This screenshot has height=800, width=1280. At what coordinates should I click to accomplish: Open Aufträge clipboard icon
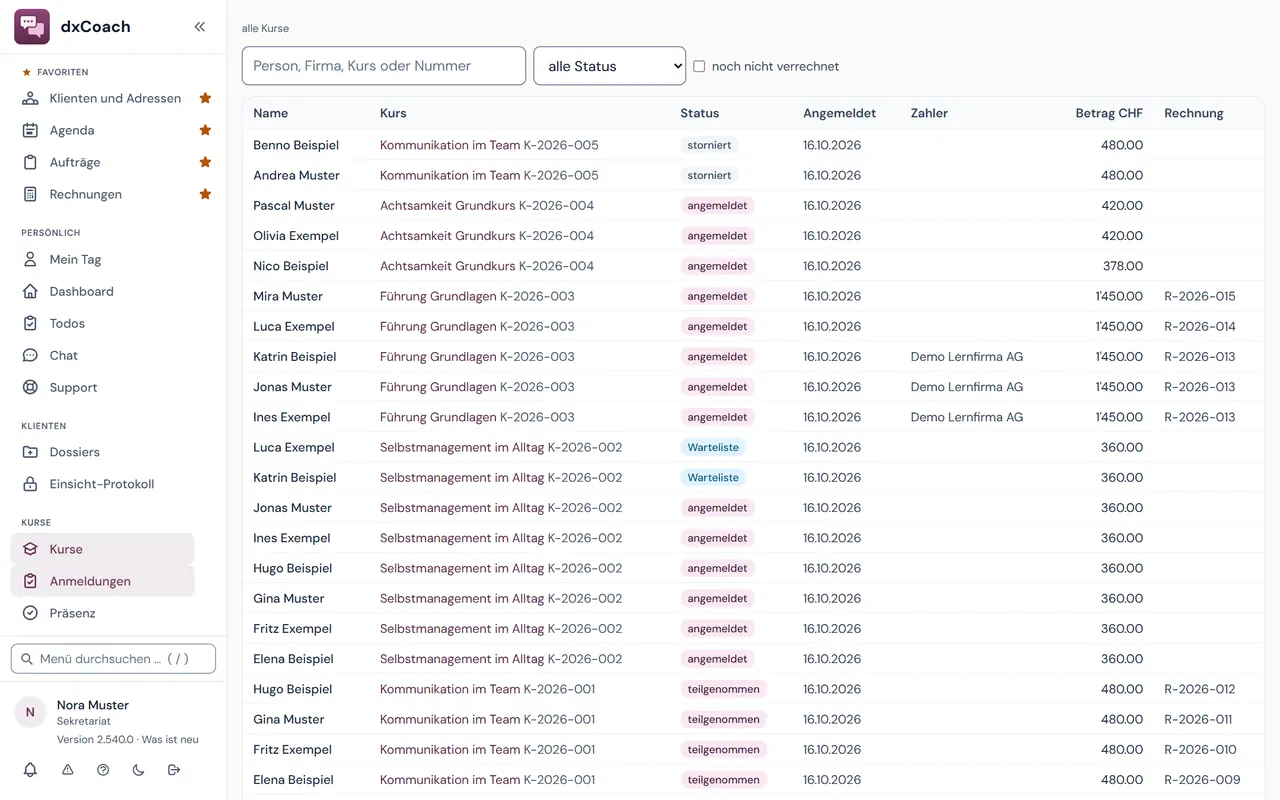click(x=30, y=162)
